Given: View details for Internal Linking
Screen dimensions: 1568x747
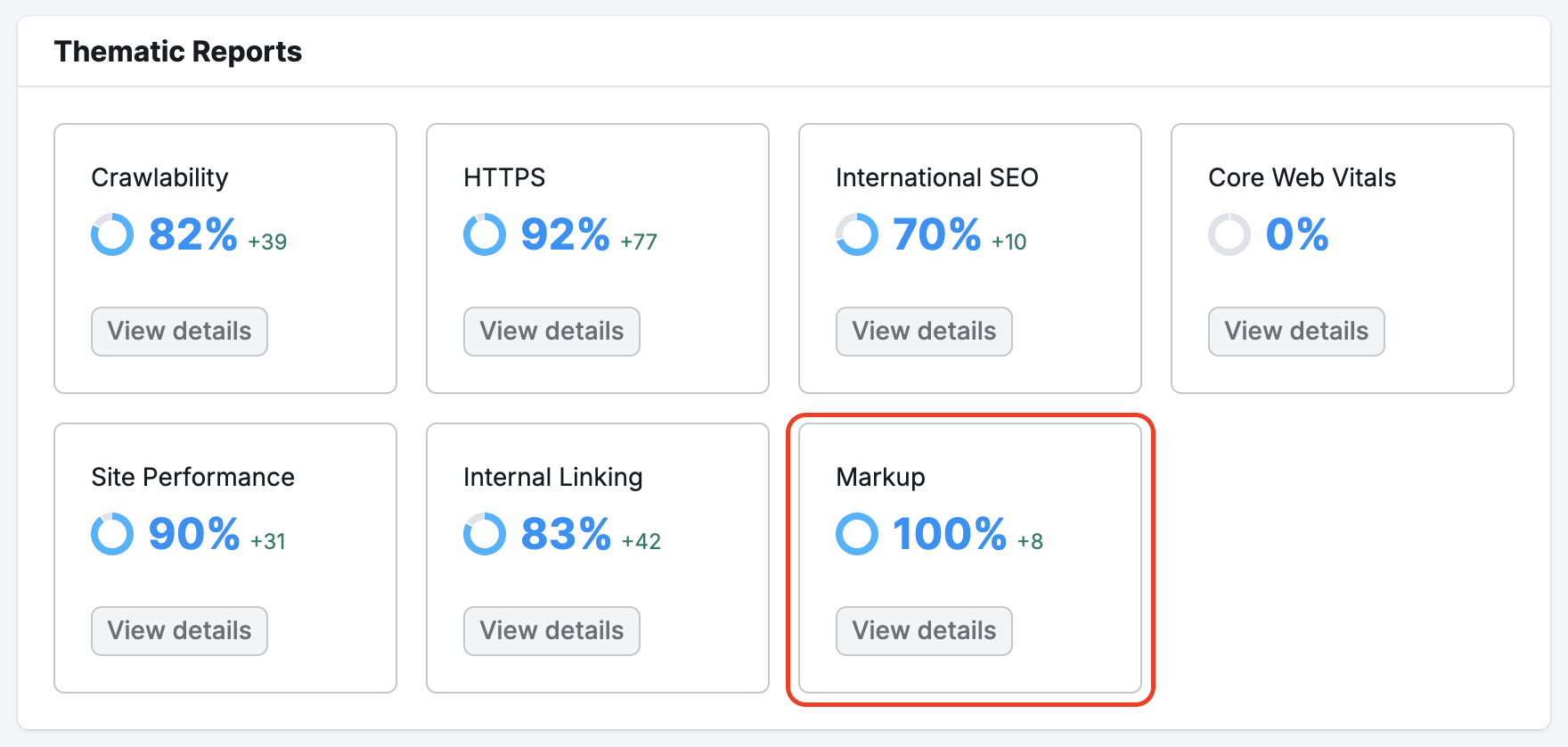Looking at the screenshot, I should (x=551, y=631).
